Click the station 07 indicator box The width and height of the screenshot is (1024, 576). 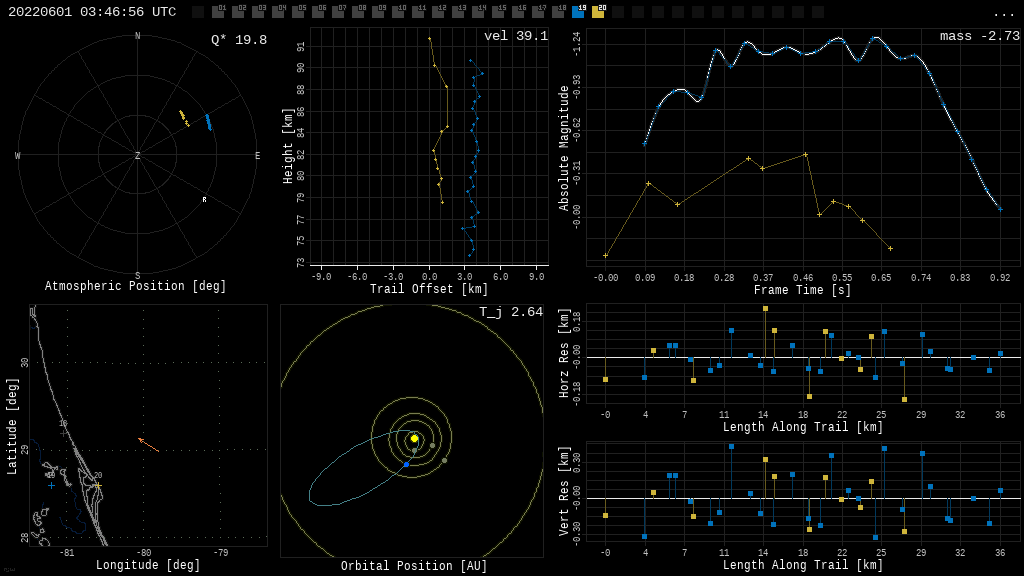(x=338, y=12)
